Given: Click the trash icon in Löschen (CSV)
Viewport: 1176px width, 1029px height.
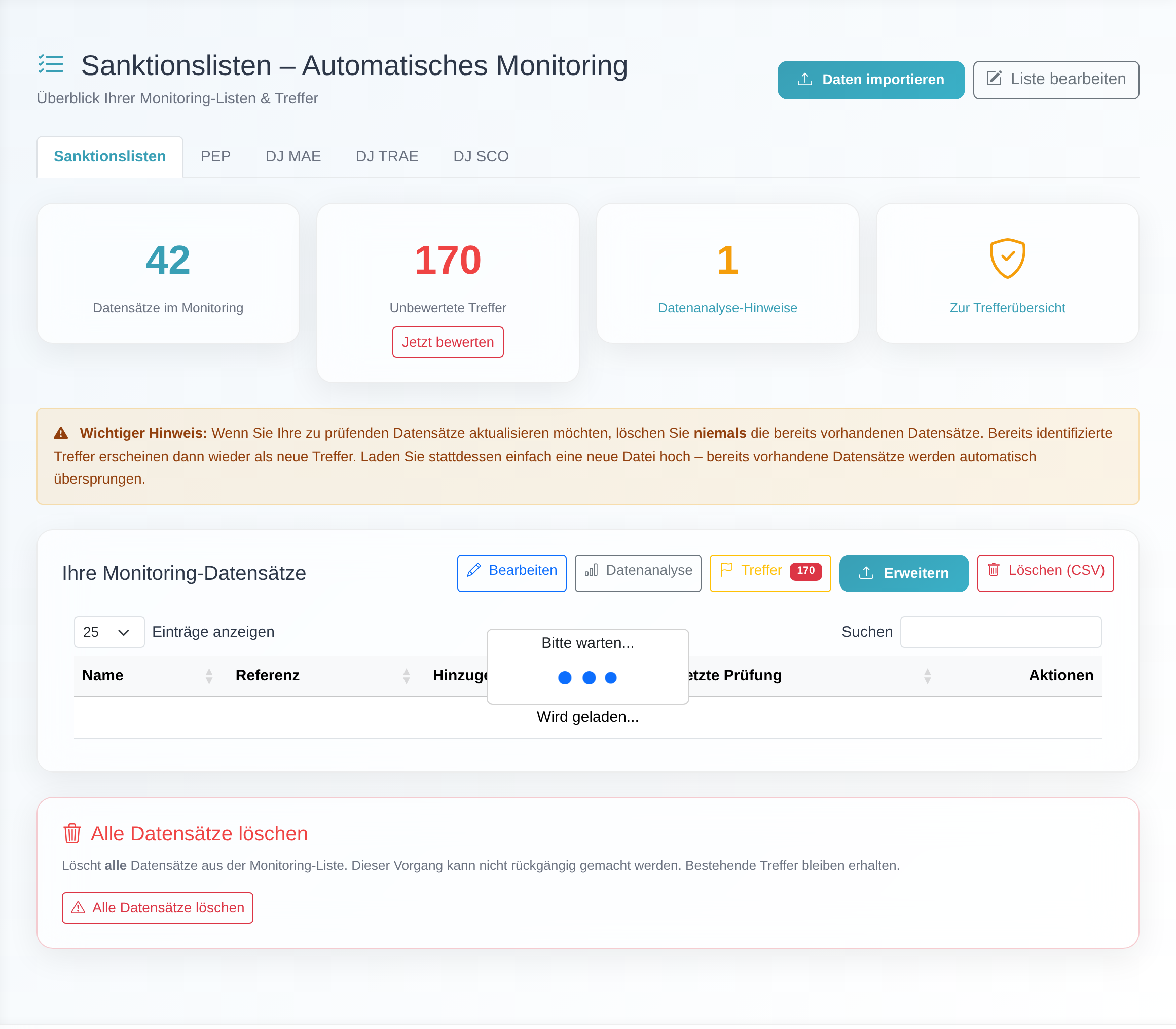Looking at the screenshot, I should (994, 570).
